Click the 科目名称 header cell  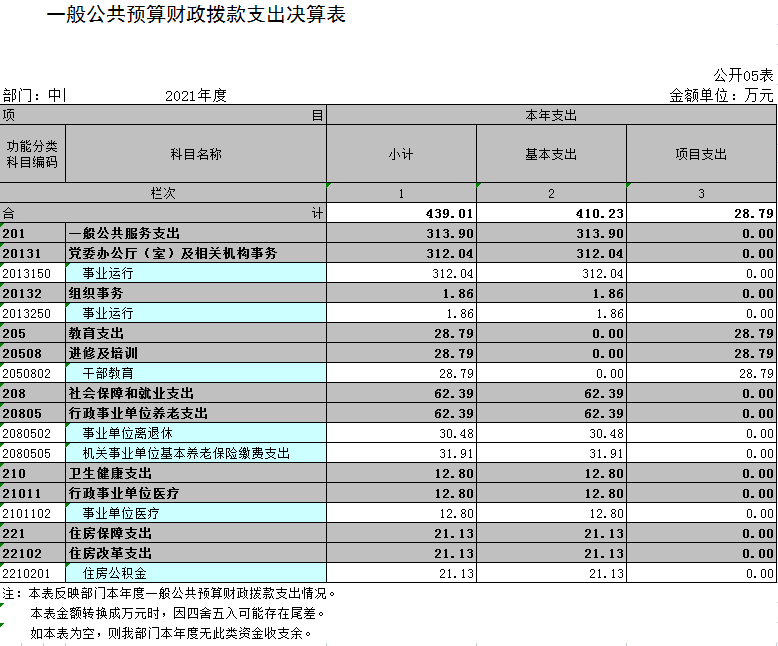[x=196, y=154]
